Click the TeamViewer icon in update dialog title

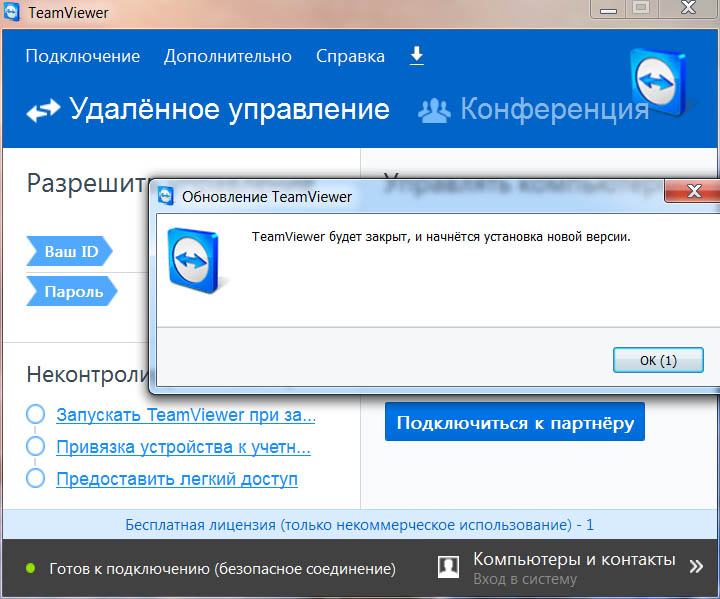(165, 196)
